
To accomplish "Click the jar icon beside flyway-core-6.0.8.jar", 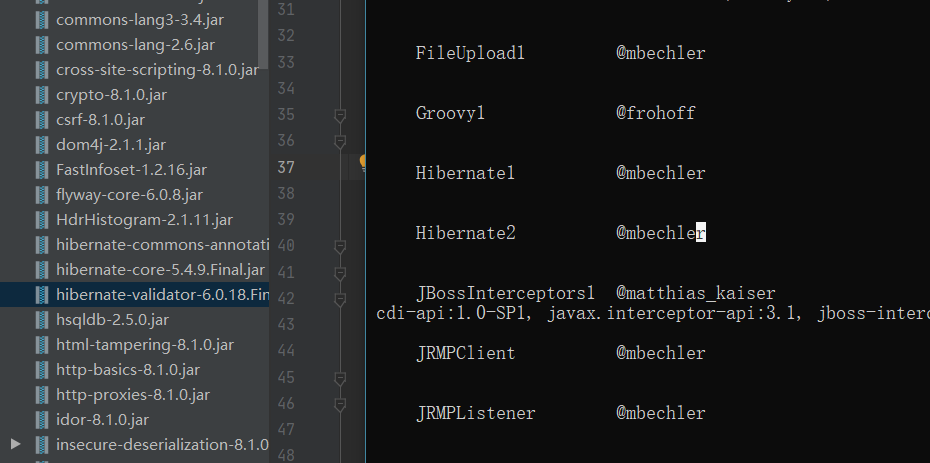I will 41,195.
